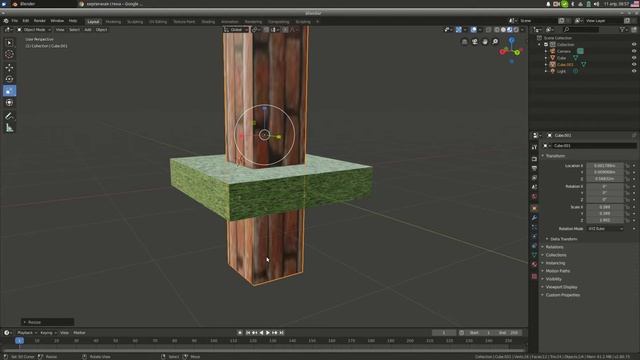The height and width of the screenshot is (360, 640).
Task: Open the Material properties tab icon
Action: [534, 264]
